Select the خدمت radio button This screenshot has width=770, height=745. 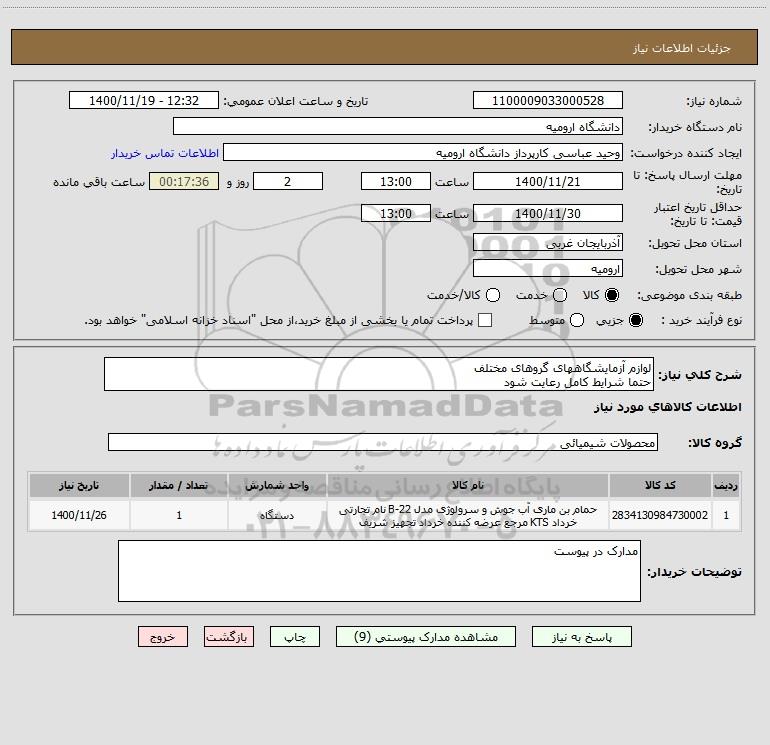coord(560,295)
